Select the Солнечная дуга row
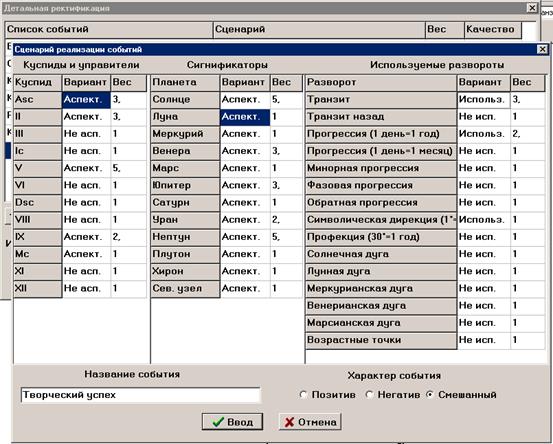553x444 pixels. (x=381, y=254)
